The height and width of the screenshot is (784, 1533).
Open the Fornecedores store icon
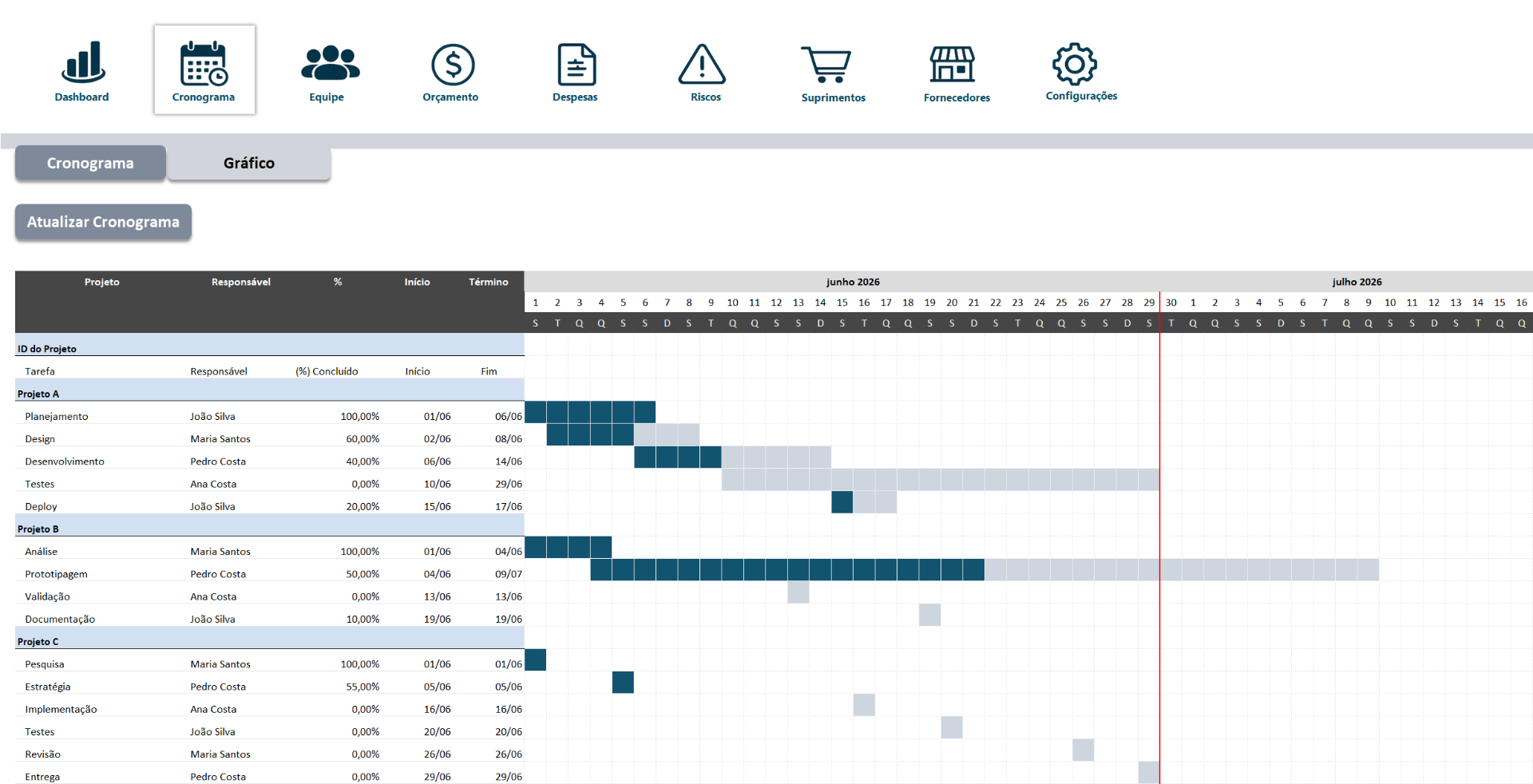[x=952, y=64]
